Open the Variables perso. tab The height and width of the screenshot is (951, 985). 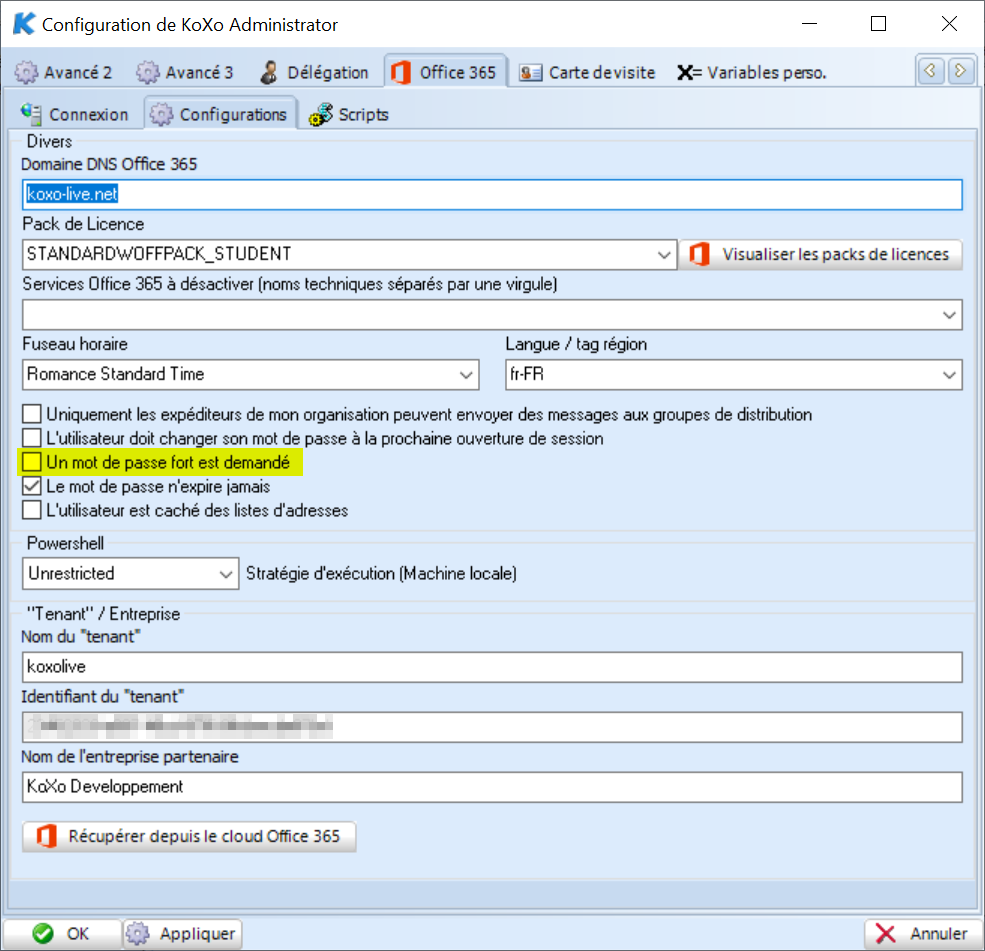(752, 72)
